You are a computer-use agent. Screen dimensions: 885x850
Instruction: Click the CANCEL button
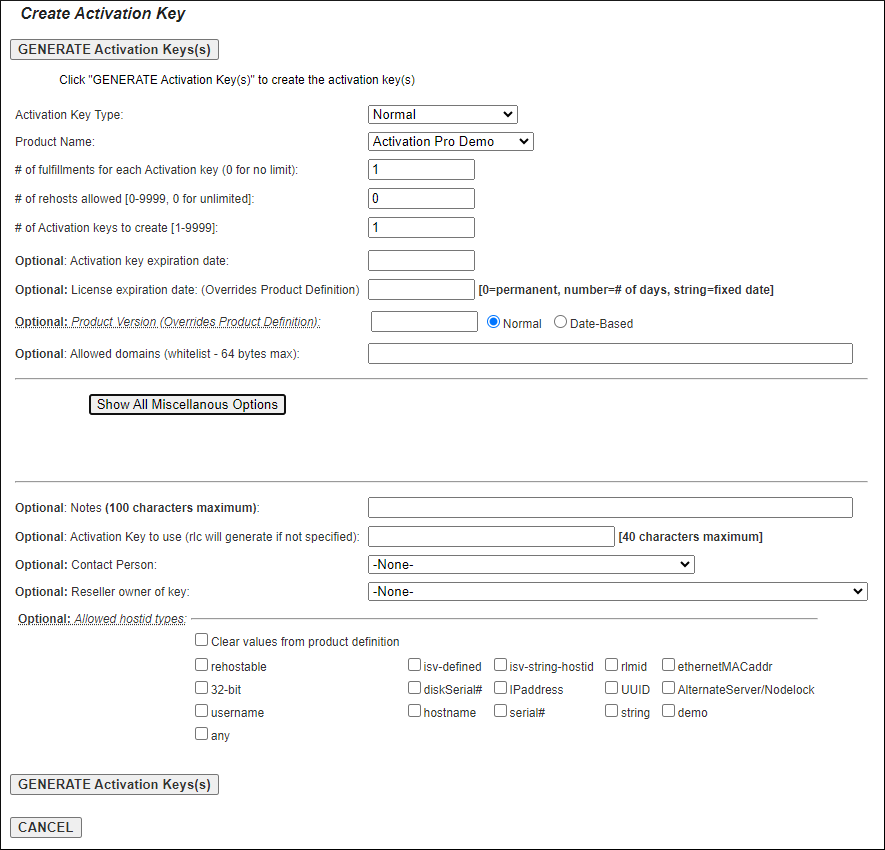pos(45,827)
